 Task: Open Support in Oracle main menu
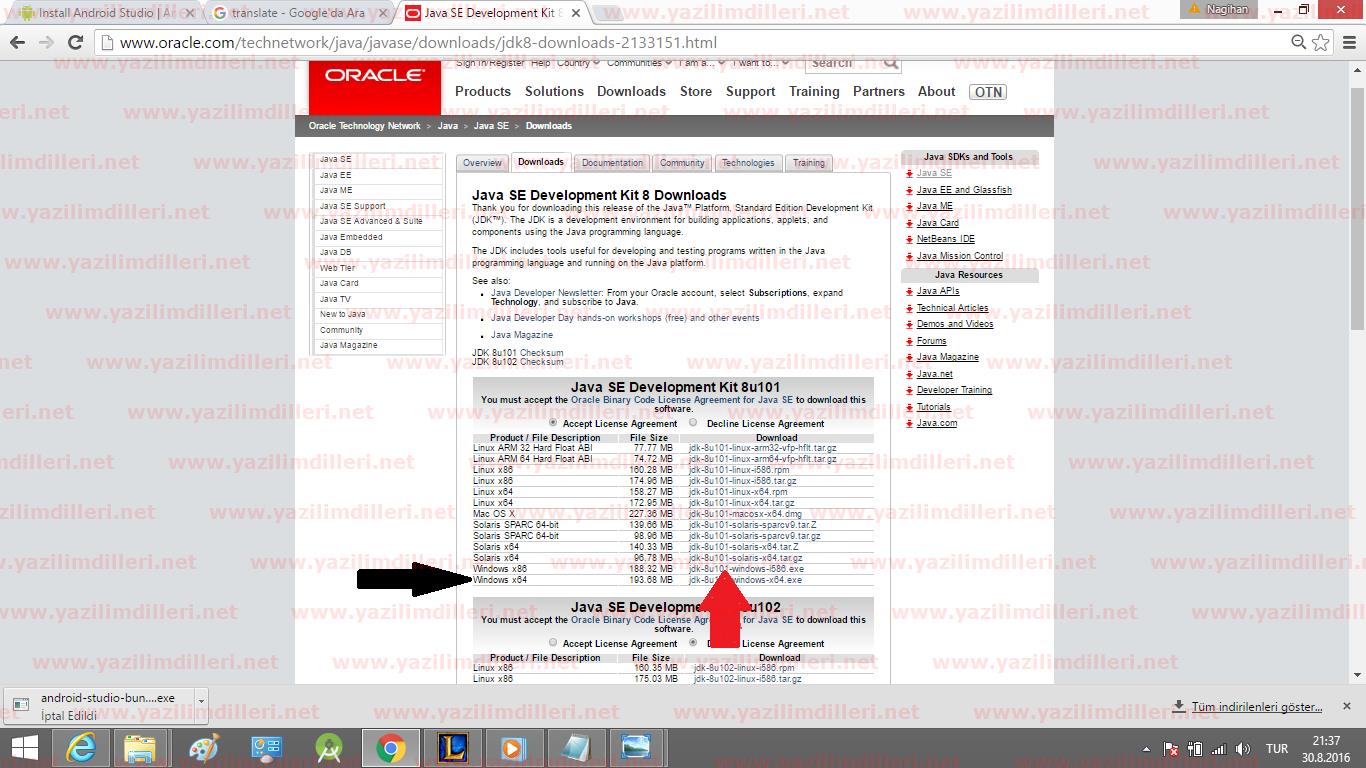[x=751, y=91]
